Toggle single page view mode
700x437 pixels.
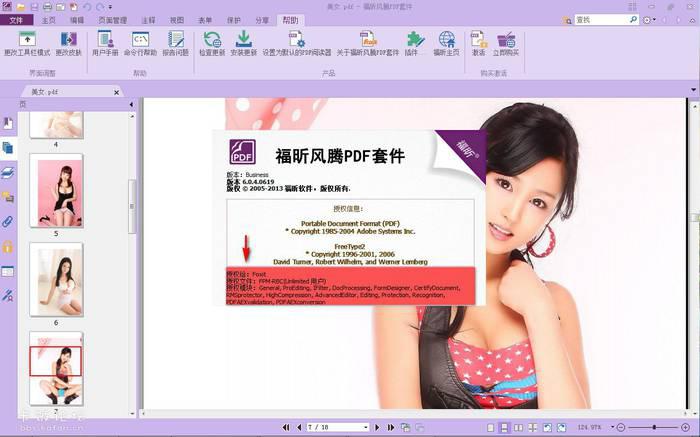(x=490, y=427)
